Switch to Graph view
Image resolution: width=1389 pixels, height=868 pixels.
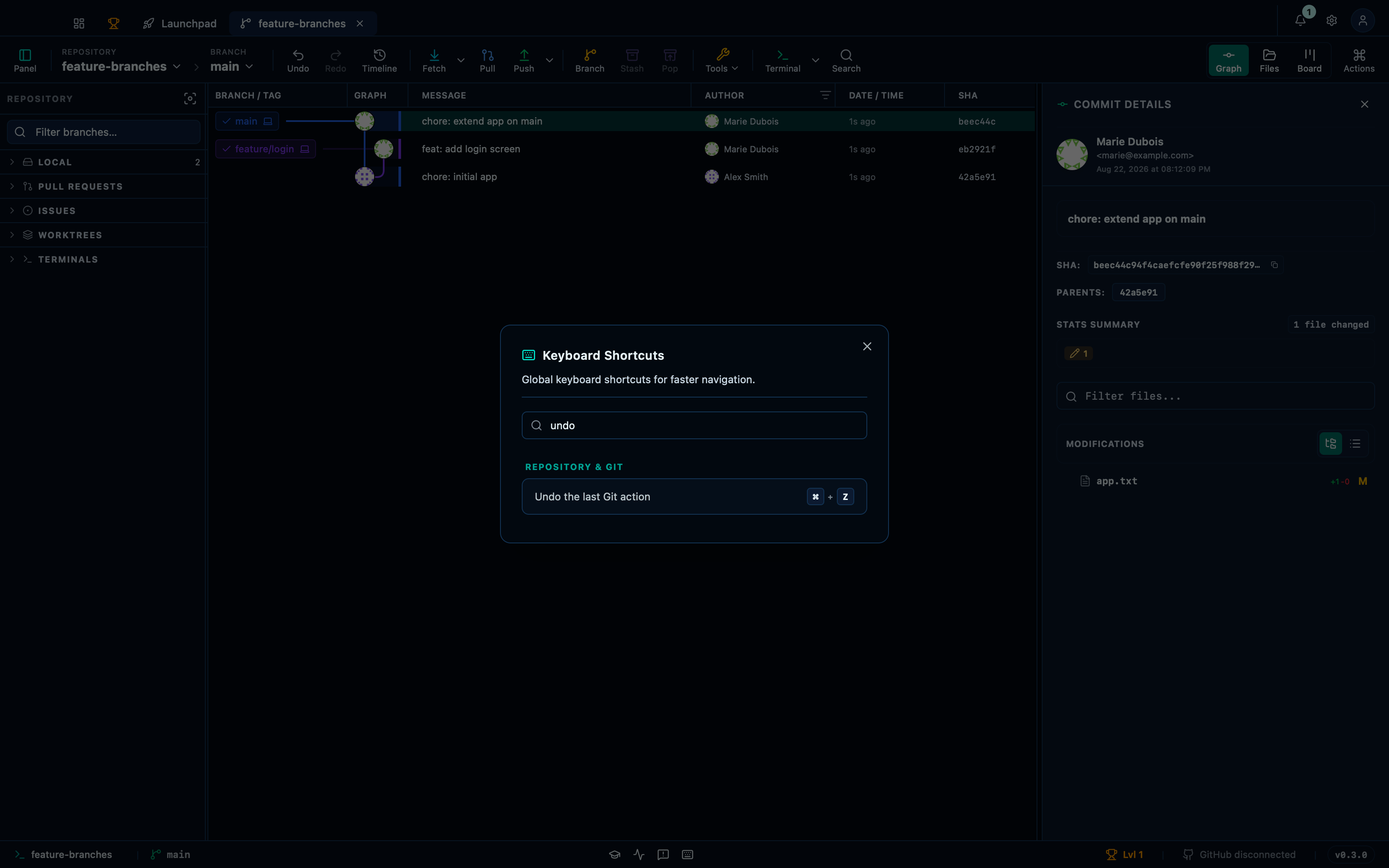point(1228,60)
